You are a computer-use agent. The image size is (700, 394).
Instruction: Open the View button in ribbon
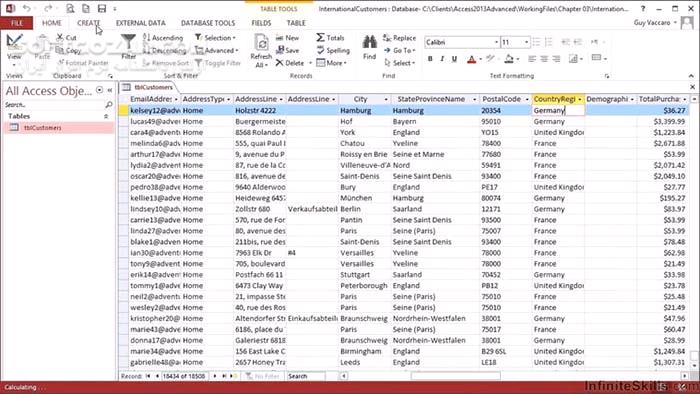[x=14, y=49]
